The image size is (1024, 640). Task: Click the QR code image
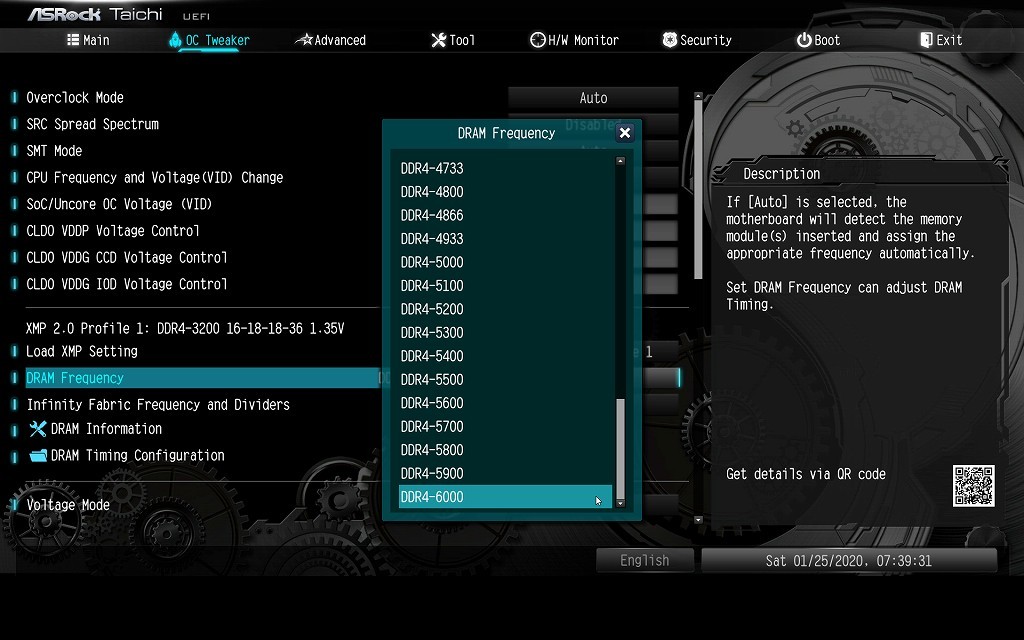click(973, 486)
